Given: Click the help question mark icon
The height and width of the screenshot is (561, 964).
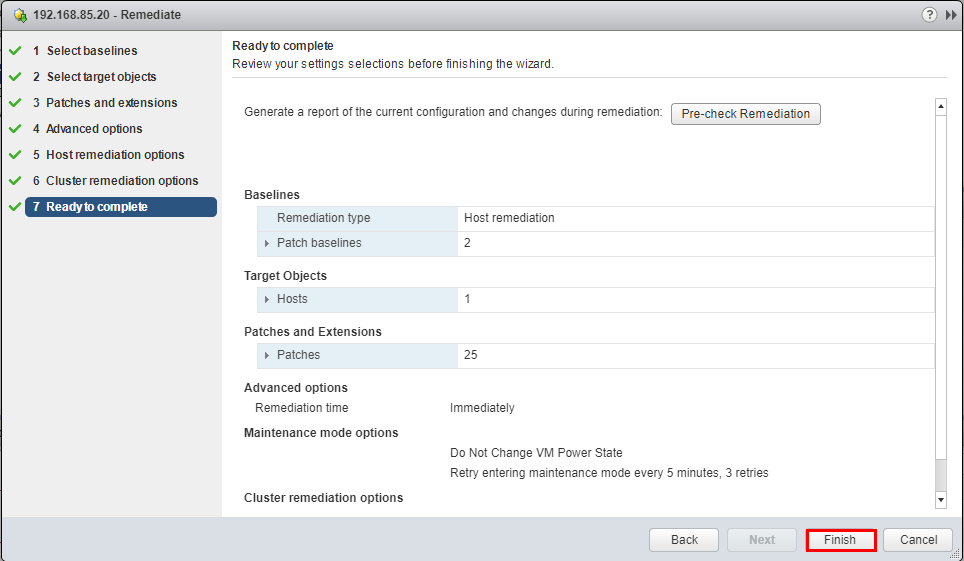Looking at the screenshot, I should pyautogui.click(x=929, y=15).
